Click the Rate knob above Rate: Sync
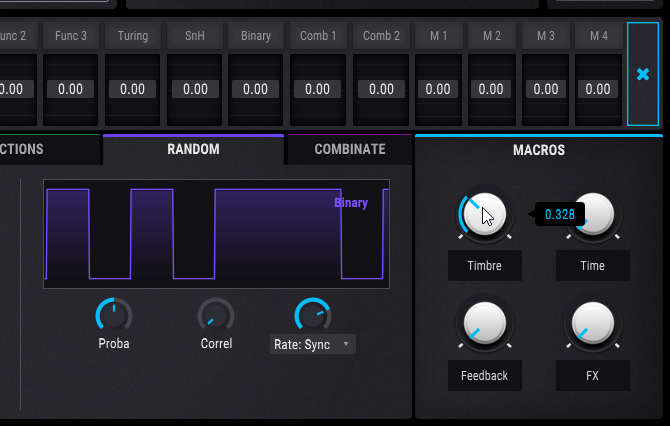670x426 pixels. (x=313, y=315)
